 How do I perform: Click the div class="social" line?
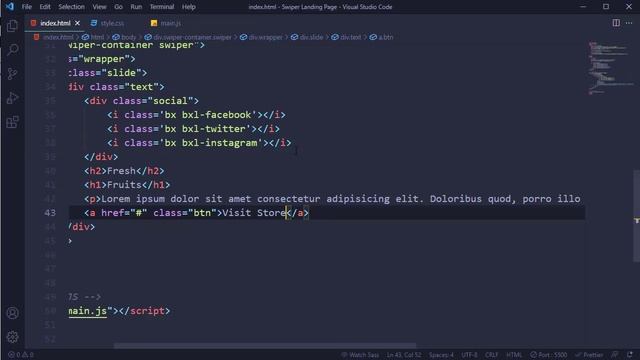[141, 101]
